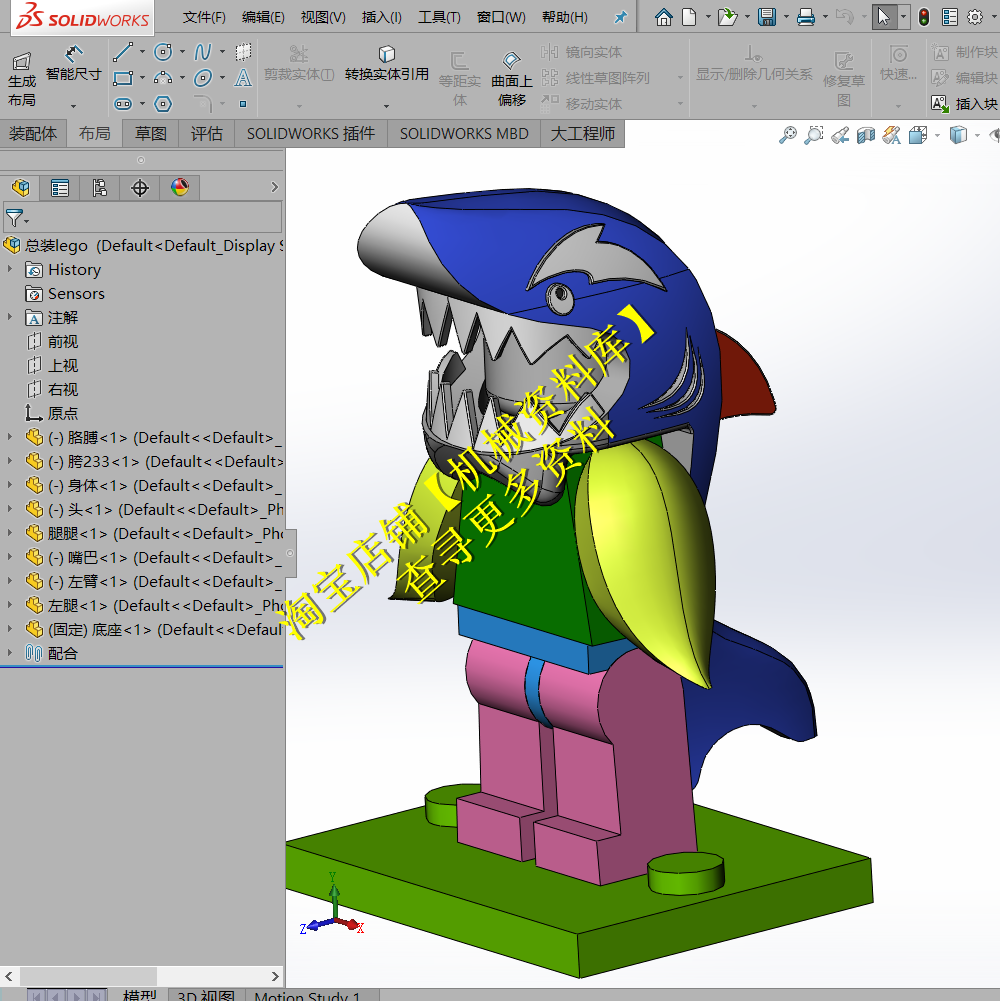1000x1001 pixels.
Task: Toggle the pushpin to pin menu bar
Action: click(x=620, y=17)
